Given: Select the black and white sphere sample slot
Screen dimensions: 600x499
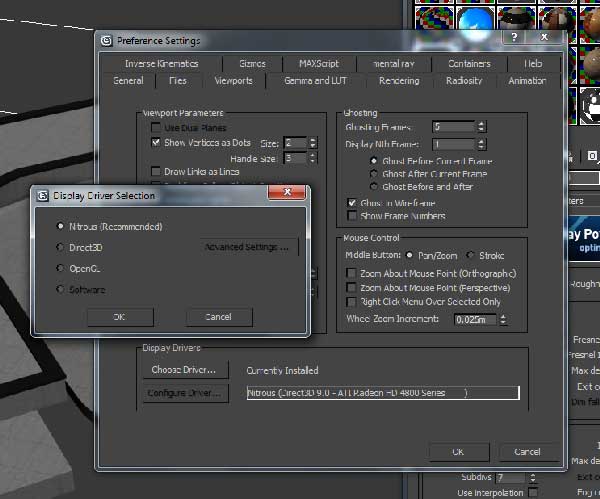Looking at the screenshot, I should click(590, 106).
